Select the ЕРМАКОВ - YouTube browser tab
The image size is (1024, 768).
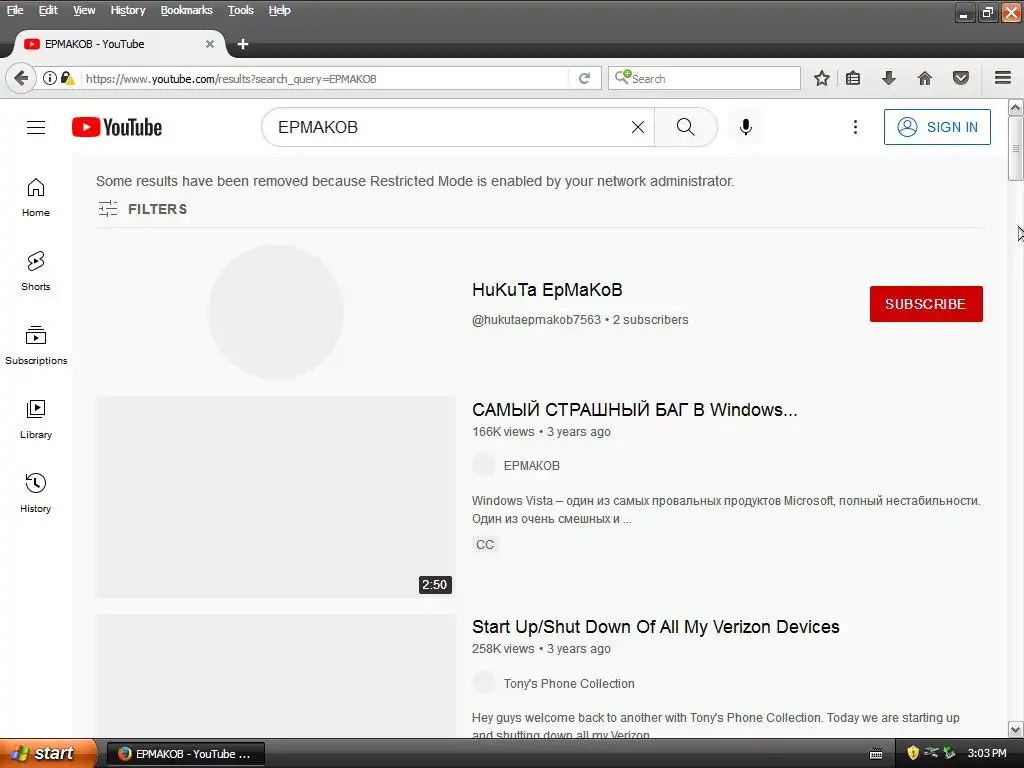point(120,44)
